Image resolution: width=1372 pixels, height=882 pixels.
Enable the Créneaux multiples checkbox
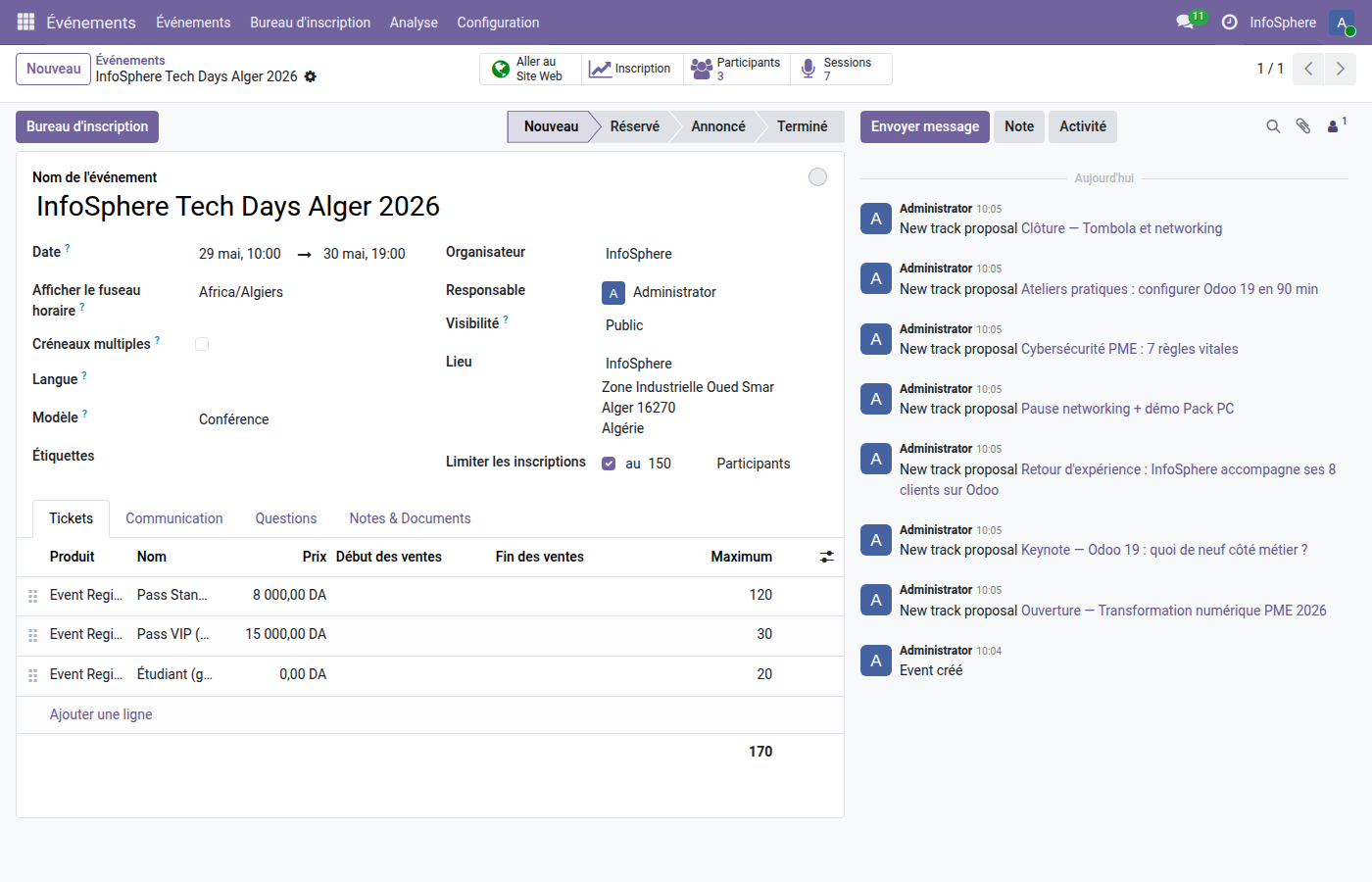[202, 344]
